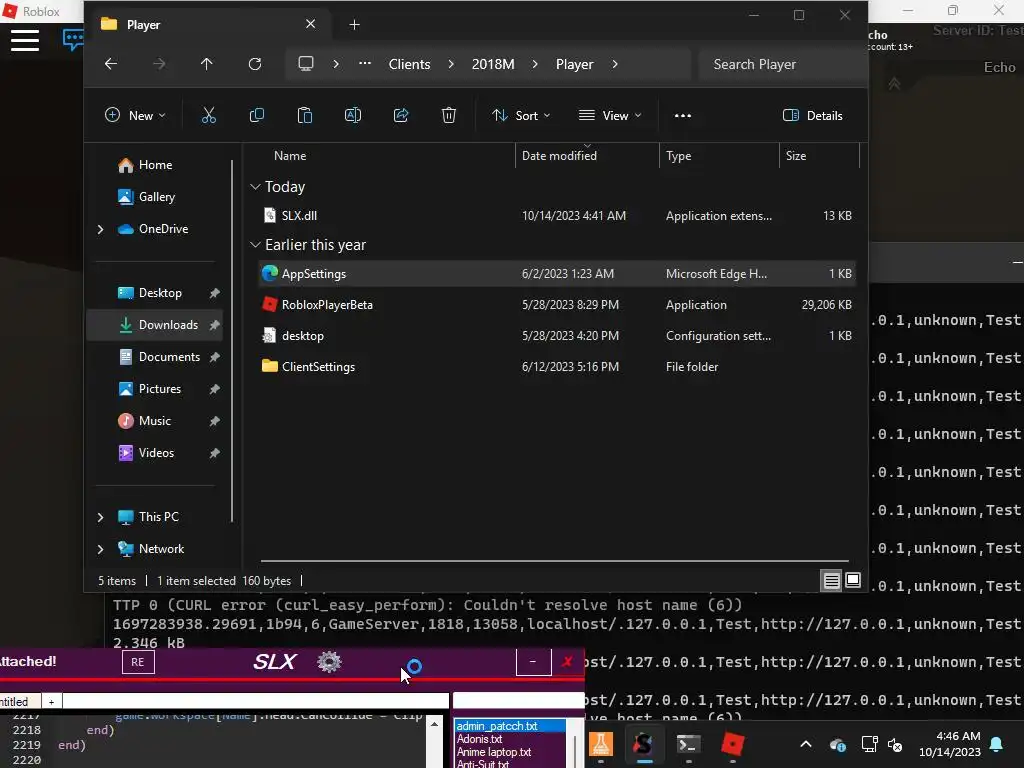Minimize the SLX window
This screenshot has height=768, width=1024.
tap(533, 662)
